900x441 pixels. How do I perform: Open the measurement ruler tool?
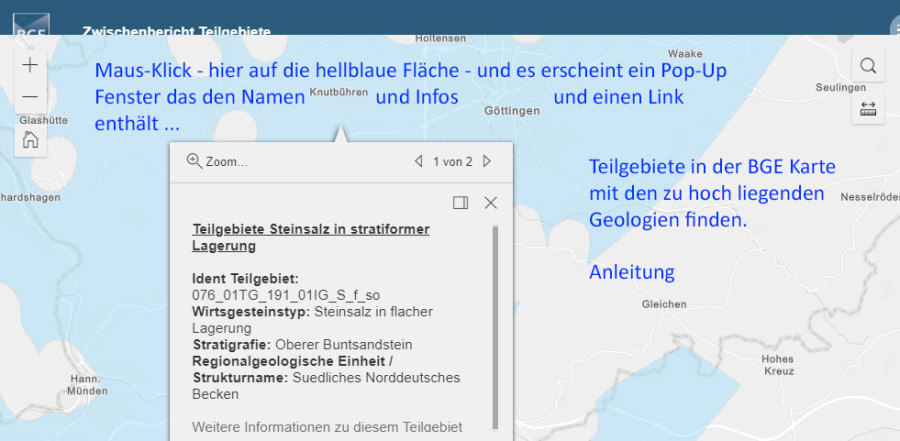point(868,109)
